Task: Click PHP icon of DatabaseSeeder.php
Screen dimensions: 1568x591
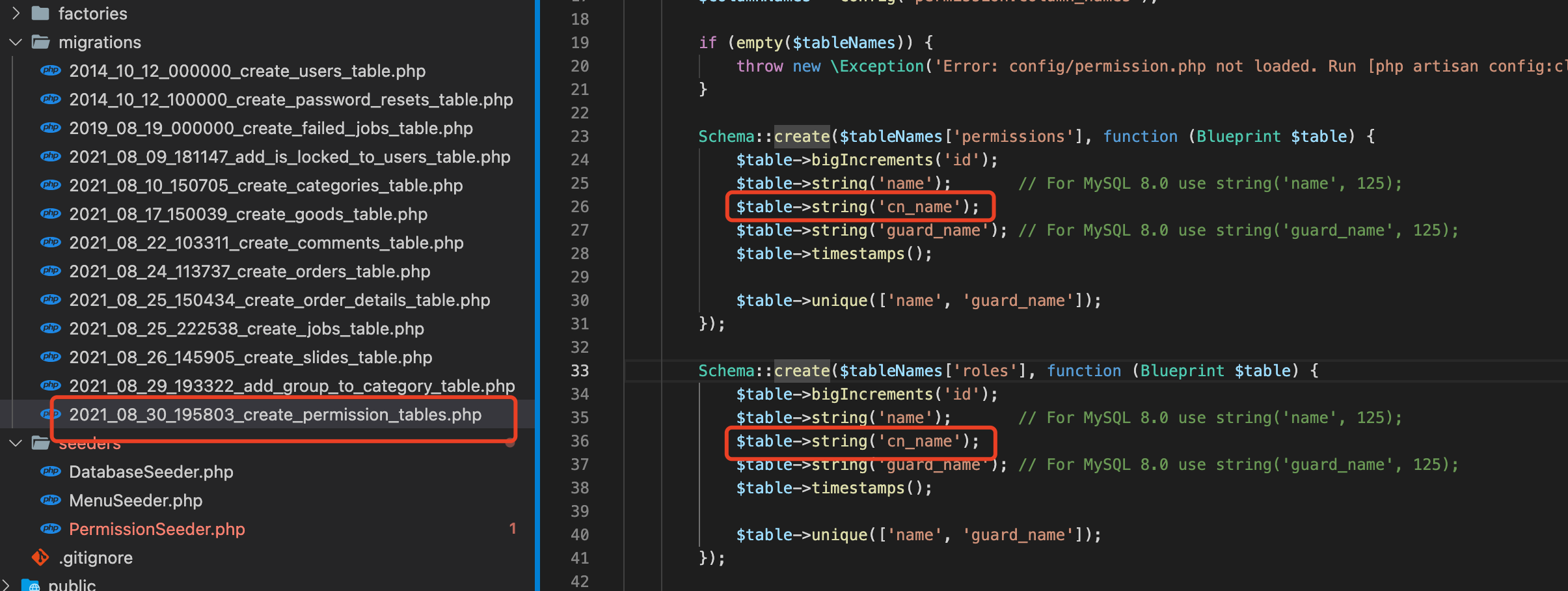Action: coord(51,472)
